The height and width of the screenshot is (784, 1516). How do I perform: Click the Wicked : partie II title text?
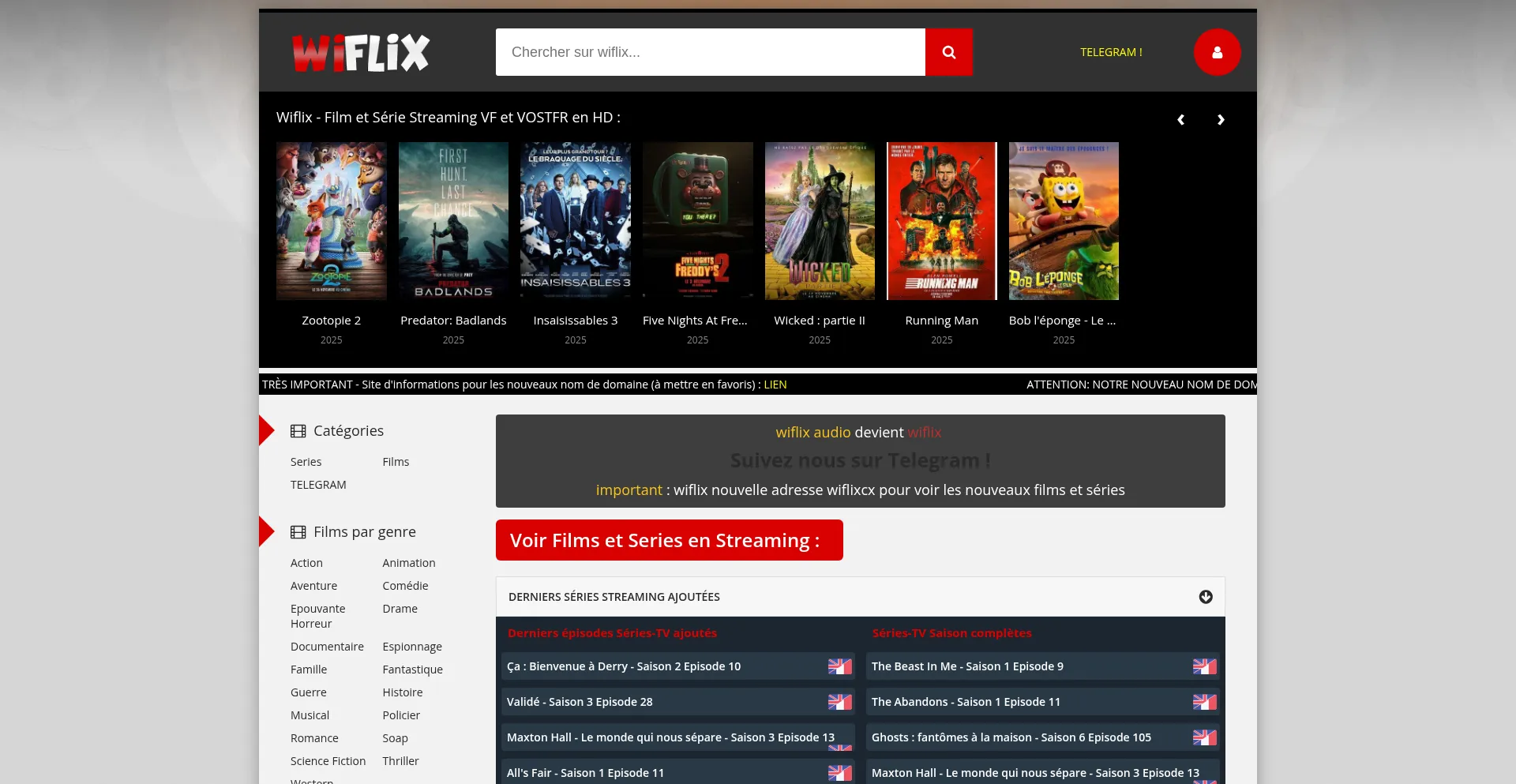(x=820, y=321)
